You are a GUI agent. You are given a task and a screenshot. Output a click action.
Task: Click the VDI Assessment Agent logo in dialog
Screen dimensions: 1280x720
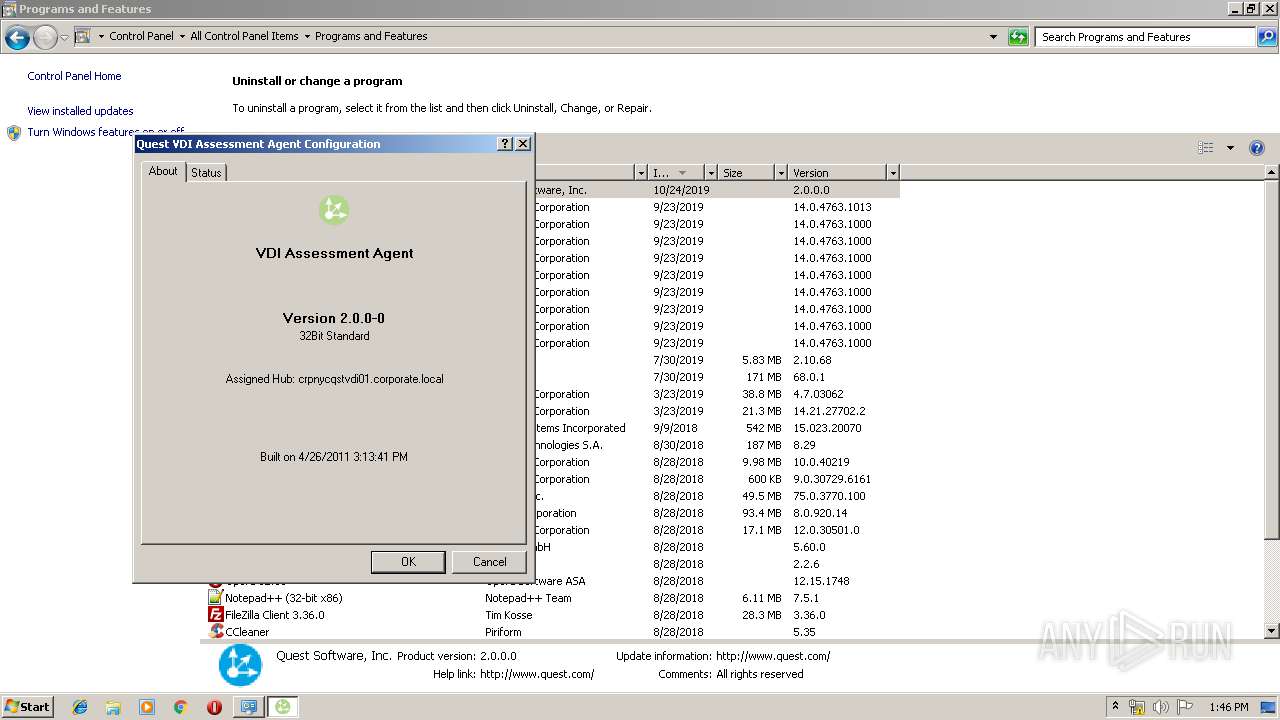334,210
